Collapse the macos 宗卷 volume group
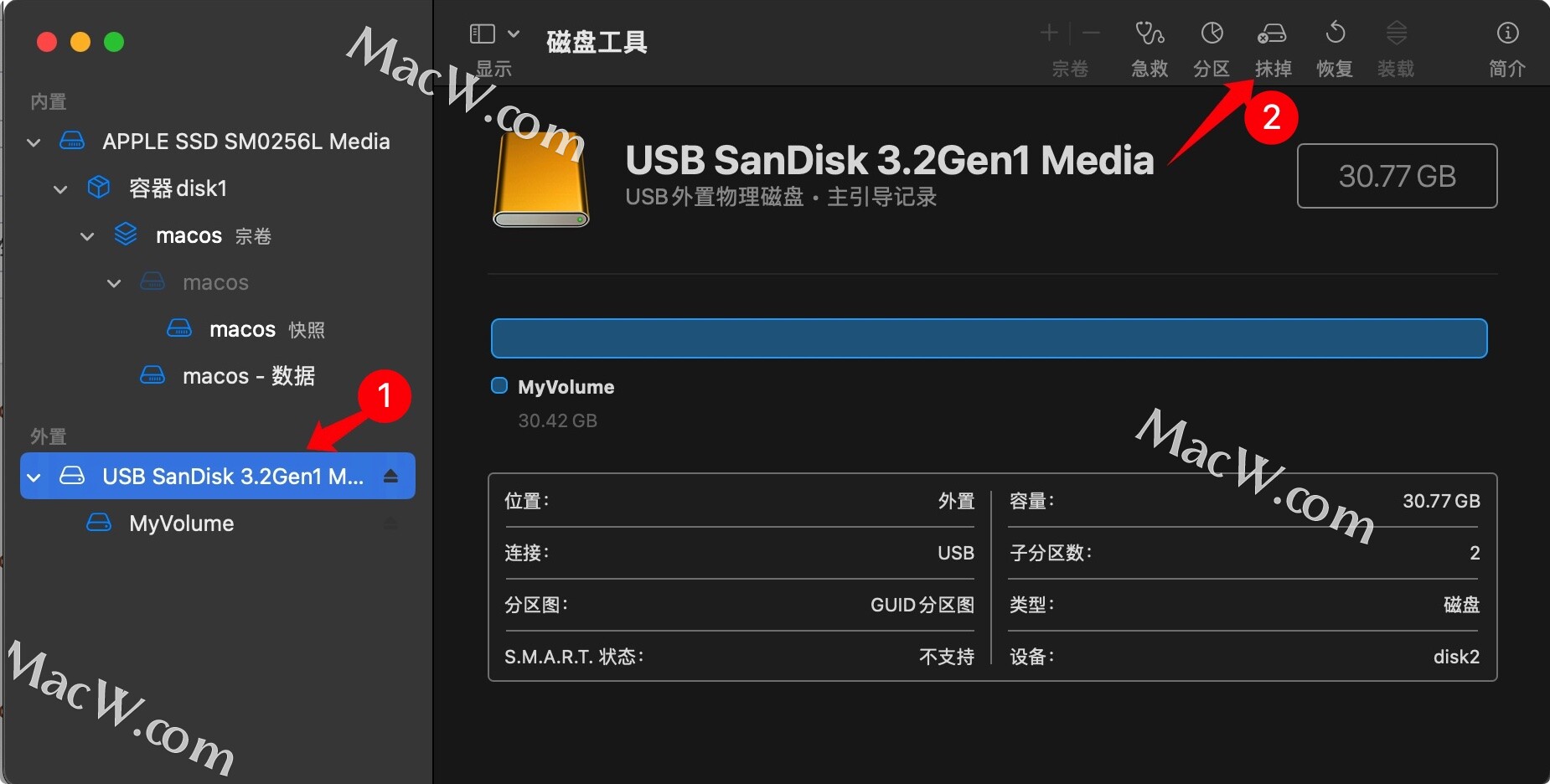This screenshot has height=784, width=1550. [x=87, y=236]
